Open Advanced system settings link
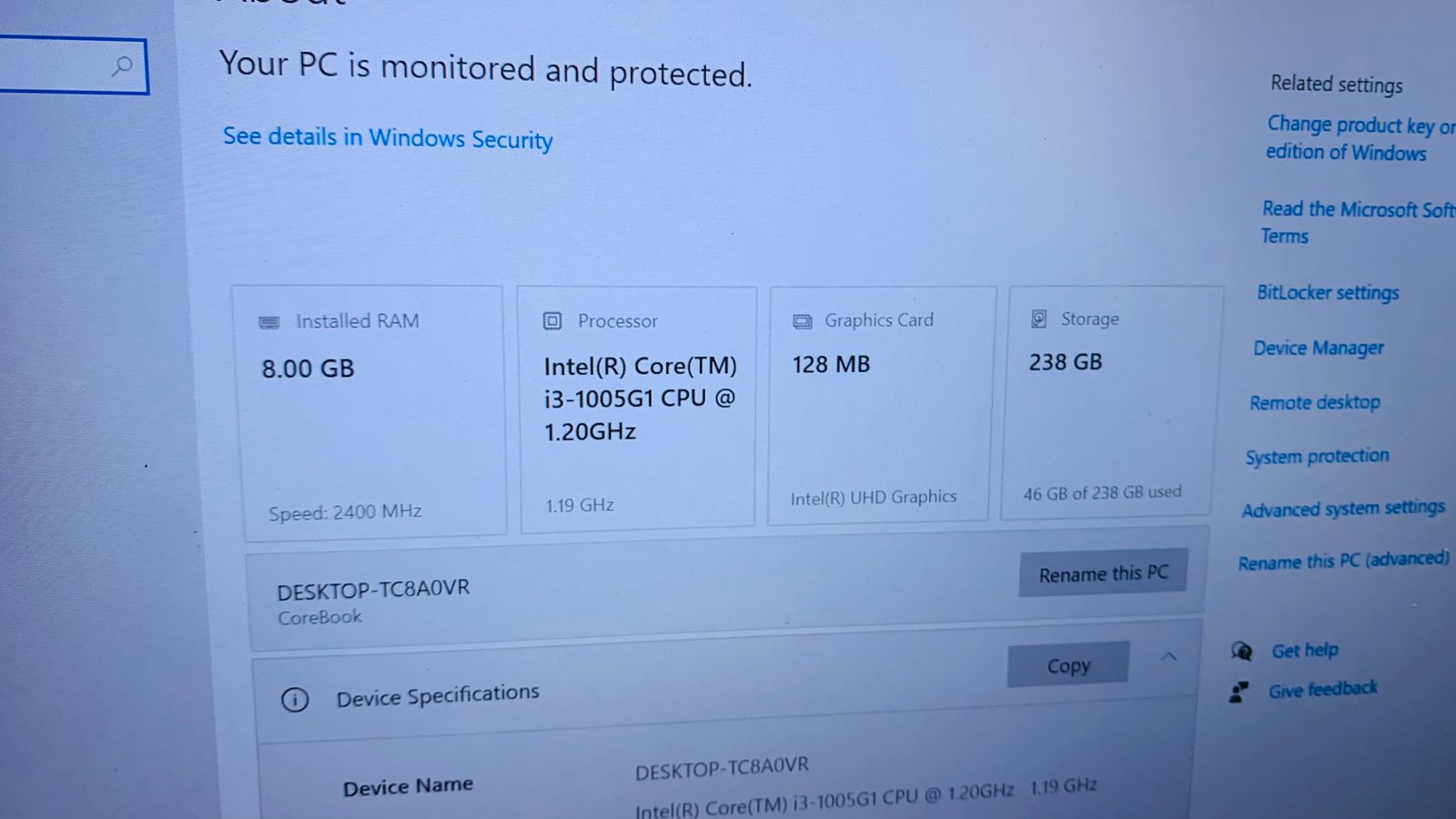Screen dimensions: 1456x819 [1343, 509]
